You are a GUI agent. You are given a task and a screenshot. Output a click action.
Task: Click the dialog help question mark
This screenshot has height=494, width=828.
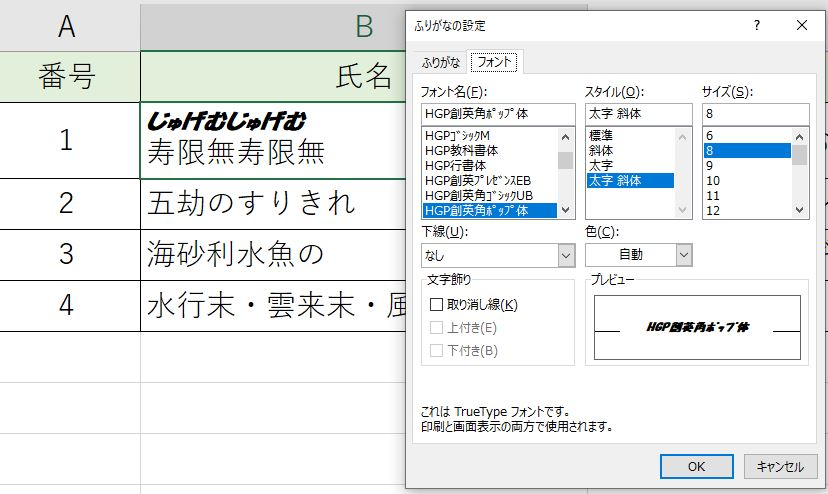tap(757, 25)
